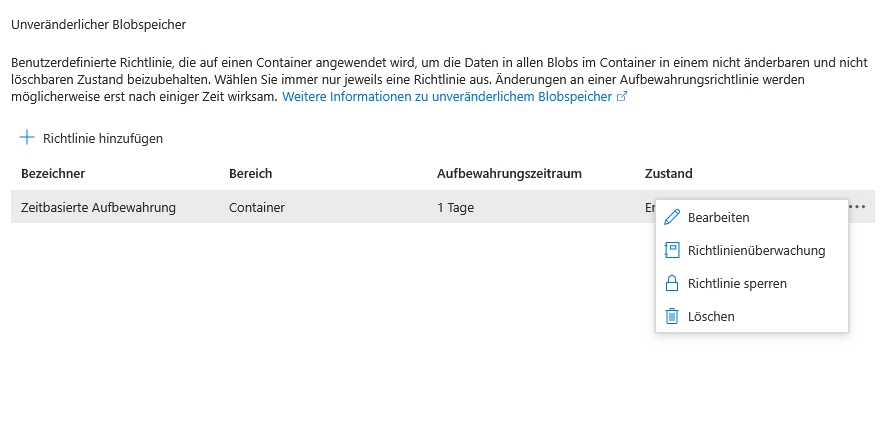Image resolution: width=895 pixels, height=441 pixels.
Task: Click the Richtlinienüberwachung audit icon
Action: (672, 250)
